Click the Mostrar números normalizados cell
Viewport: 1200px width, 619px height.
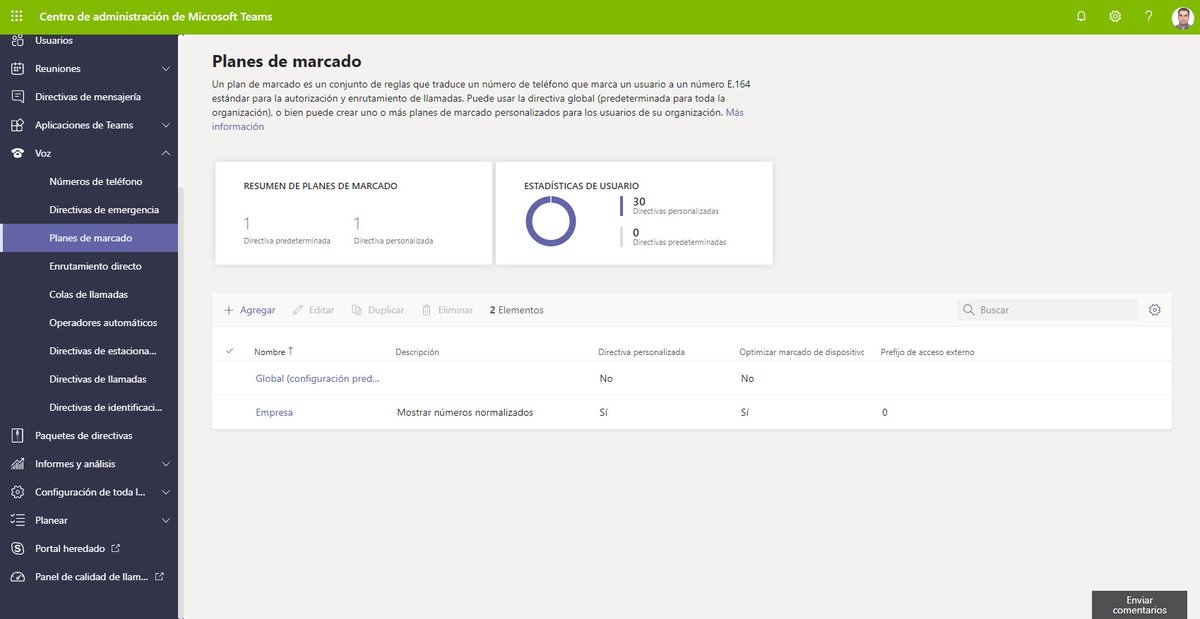point(465,412)
